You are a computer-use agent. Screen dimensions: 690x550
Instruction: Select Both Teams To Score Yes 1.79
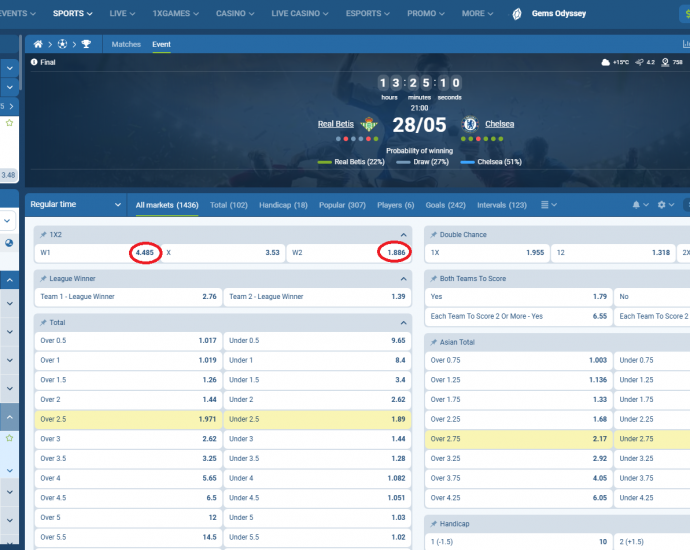518,297
